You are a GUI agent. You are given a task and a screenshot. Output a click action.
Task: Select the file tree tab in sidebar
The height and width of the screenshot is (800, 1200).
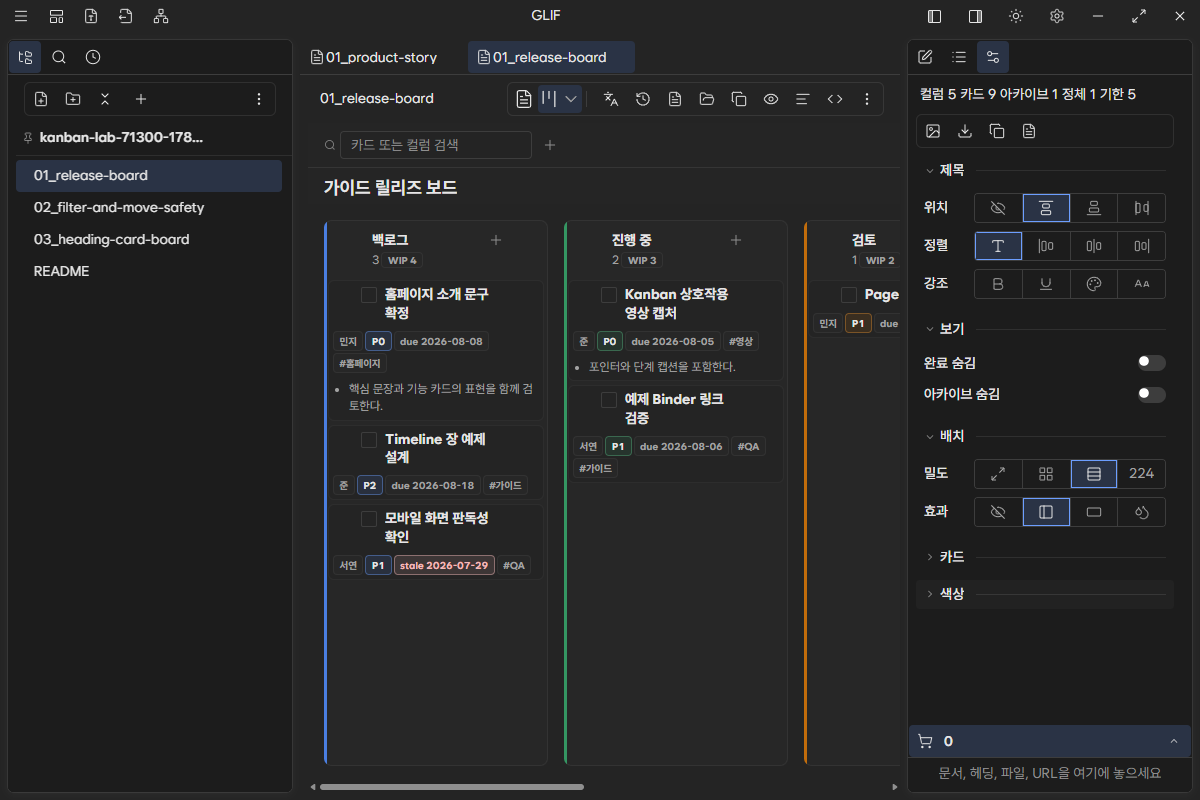(x=25, y=57)
